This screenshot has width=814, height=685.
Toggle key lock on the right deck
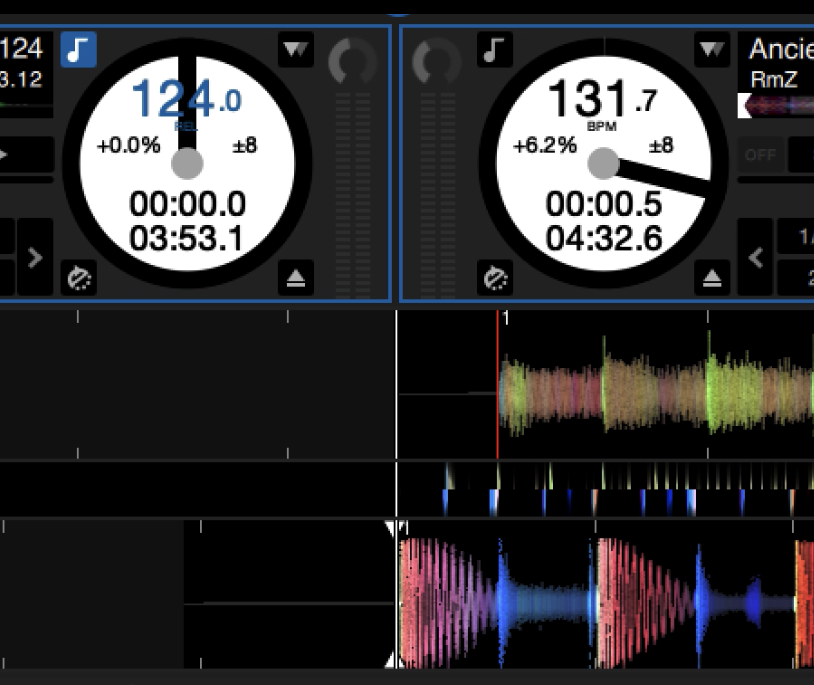click(495, 50)
